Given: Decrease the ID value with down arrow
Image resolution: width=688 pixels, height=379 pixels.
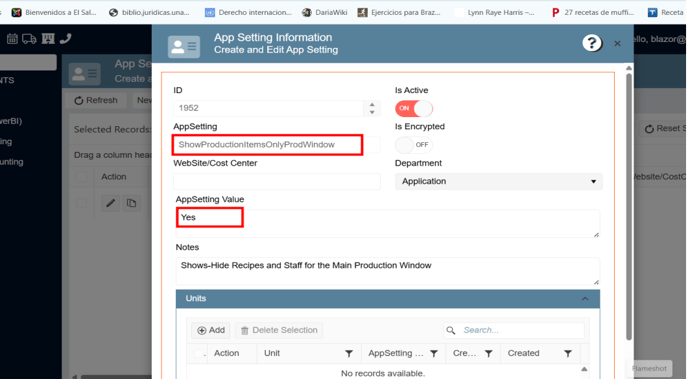Looking at the screenshot, I should pos(372,112).
